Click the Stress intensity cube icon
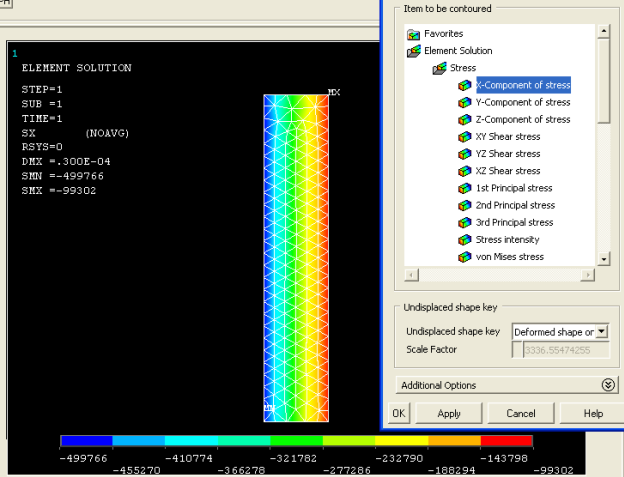 pyautogui.click(x=464, y=240)
